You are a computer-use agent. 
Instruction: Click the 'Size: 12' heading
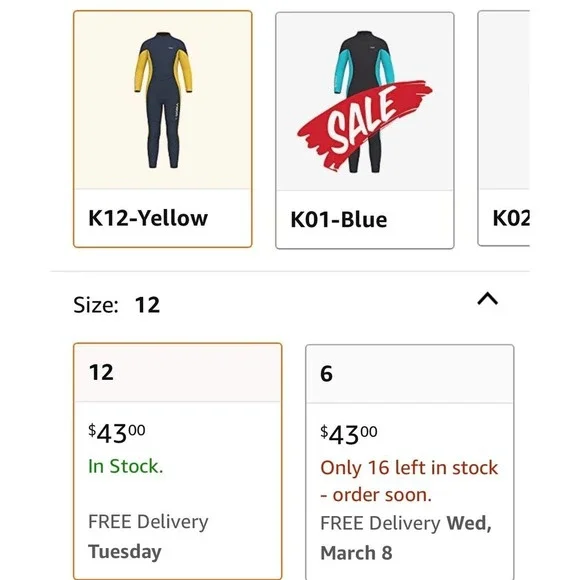pyautogui.click(x=117, y=305)
